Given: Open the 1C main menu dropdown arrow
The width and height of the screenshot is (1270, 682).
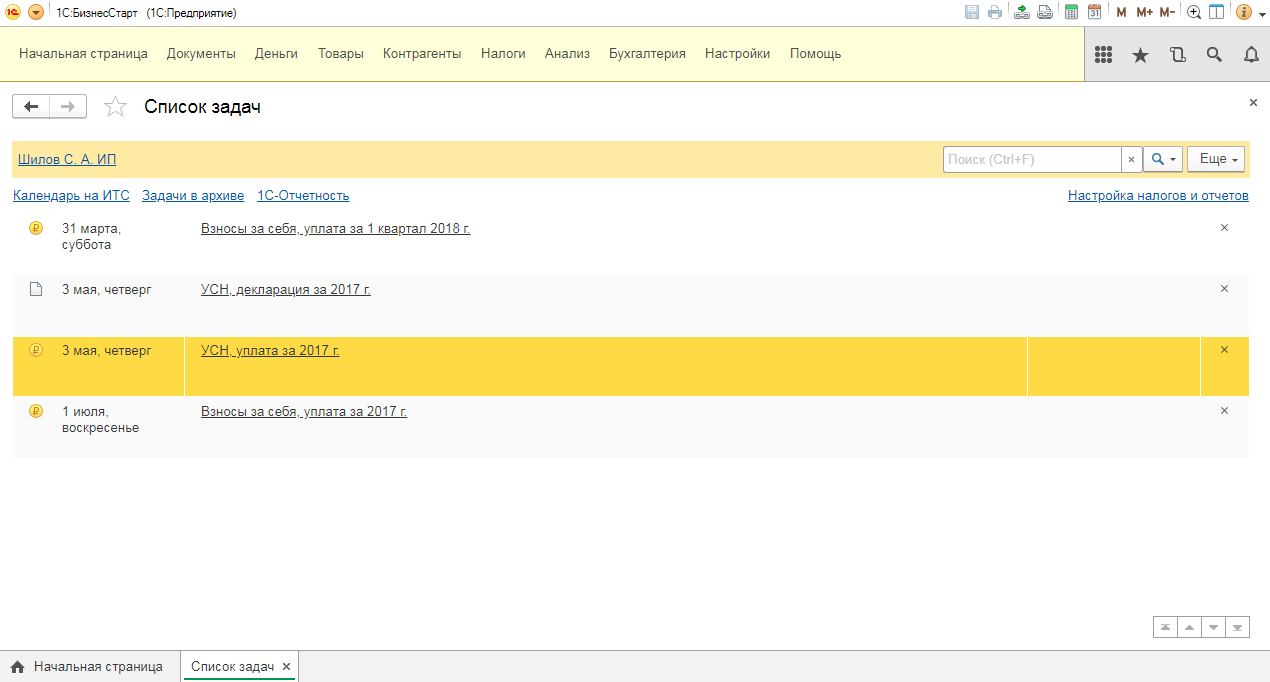Looking at the screenshot, I should pos(36,13).
